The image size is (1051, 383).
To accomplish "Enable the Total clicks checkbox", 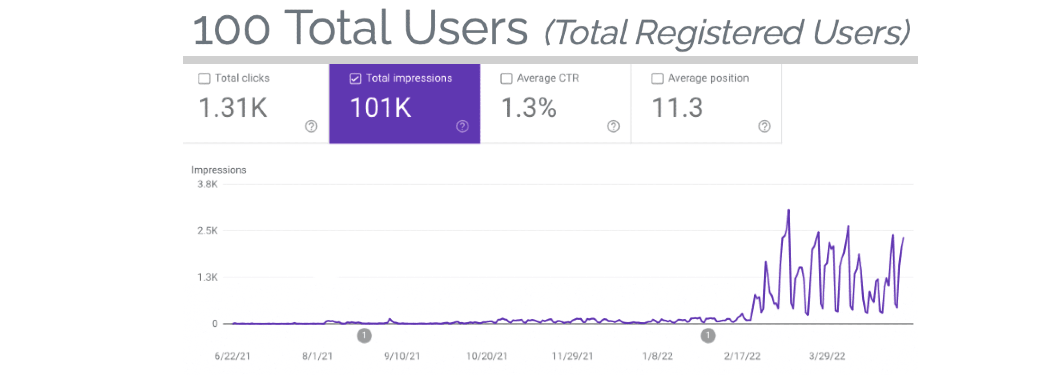I will [x=204, y=78].
